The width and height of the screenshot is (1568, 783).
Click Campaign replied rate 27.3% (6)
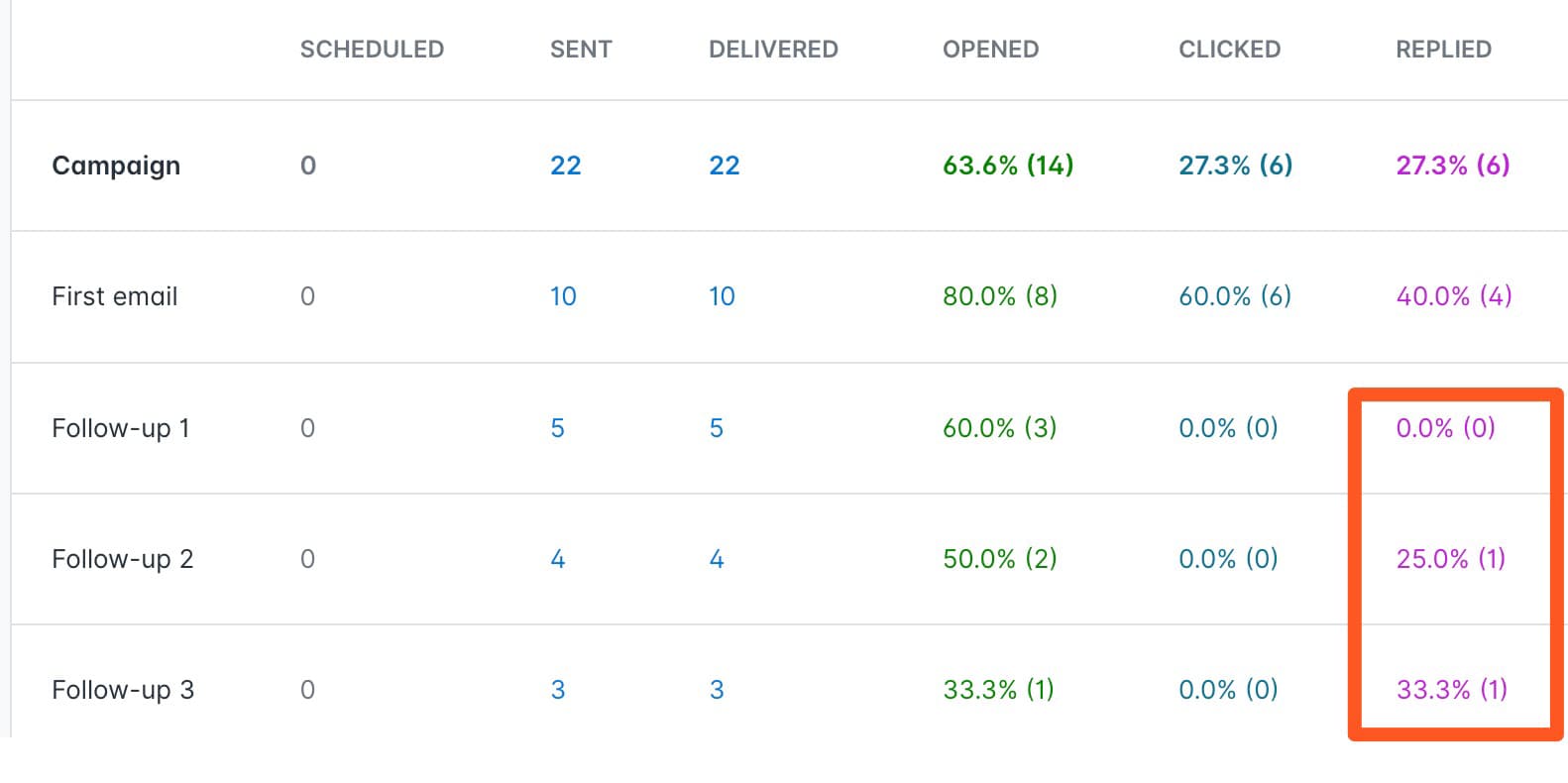[x=1452, y=166]
